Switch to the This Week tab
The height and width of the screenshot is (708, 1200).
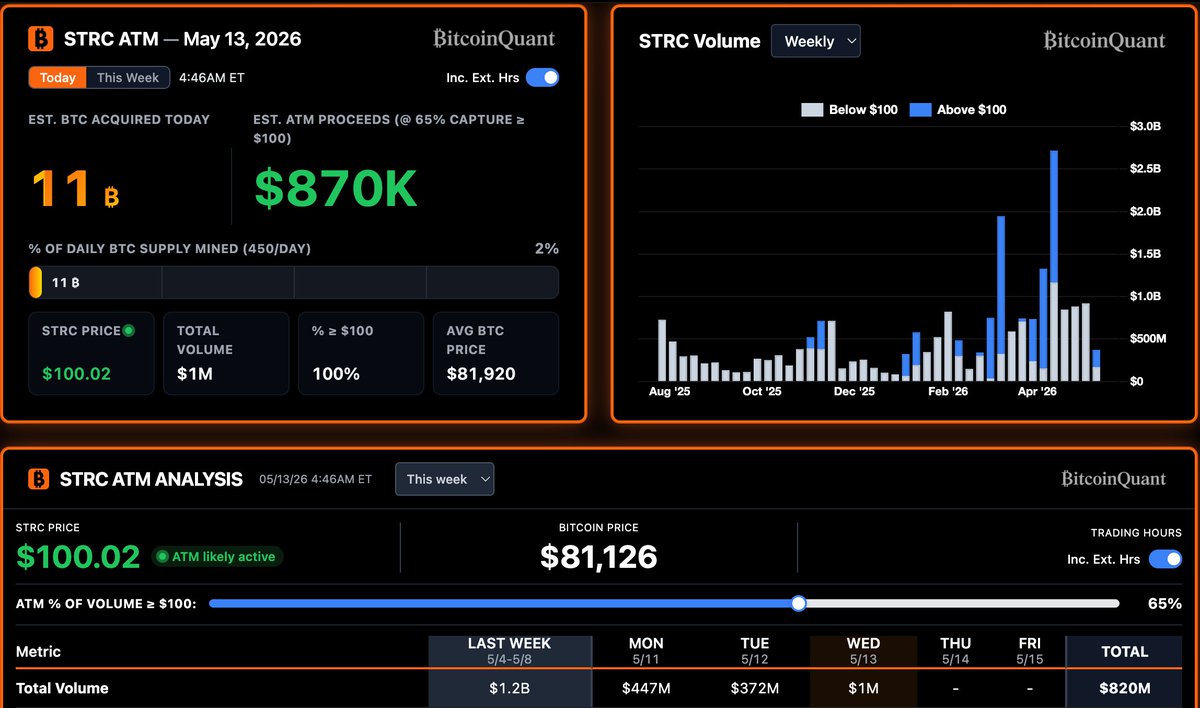(128, 78)
